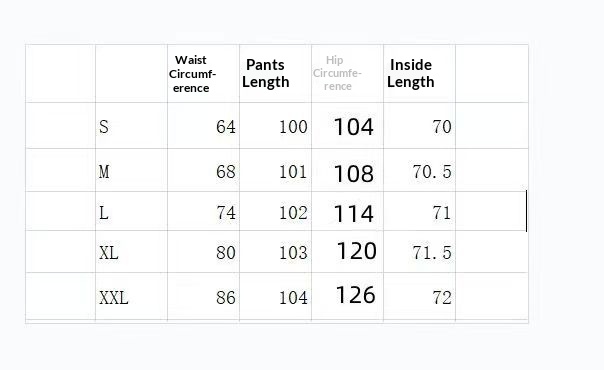Click the size L row label
The image size is (604, 370).
point(131,211)
